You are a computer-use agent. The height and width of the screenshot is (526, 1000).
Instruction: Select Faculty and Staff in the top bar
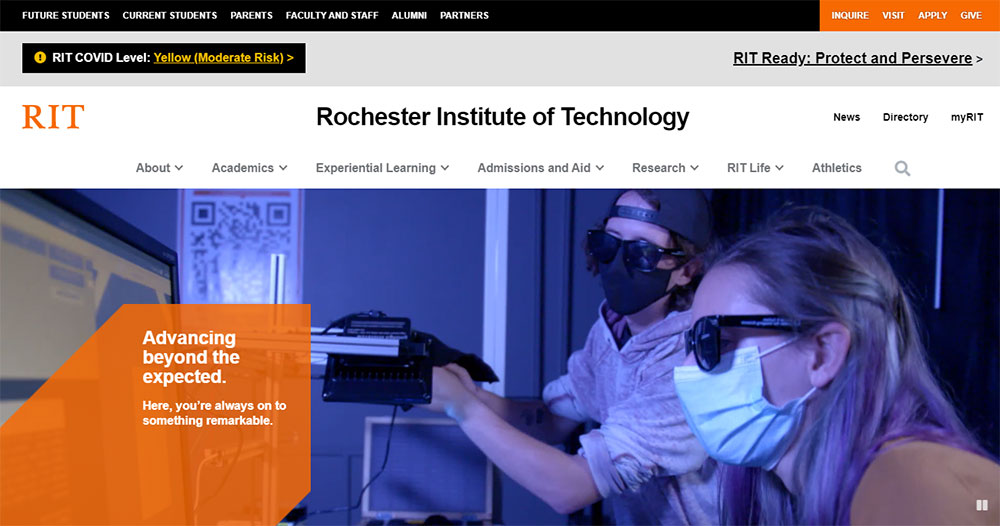(332, 15)
